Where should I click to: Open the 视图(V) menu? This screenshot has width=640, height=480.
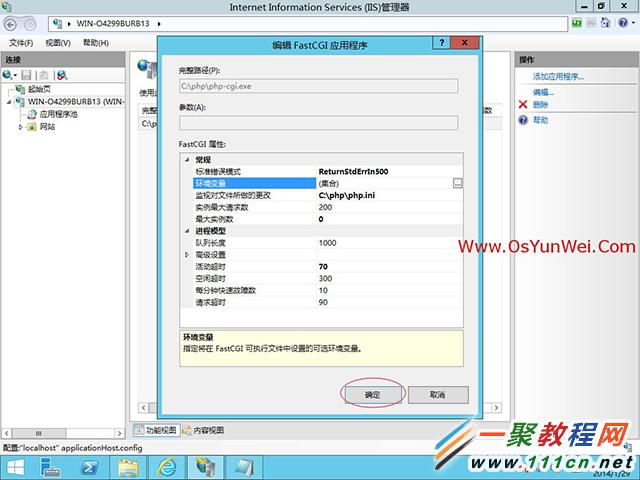pyautogui.click(x=58, y=42)
